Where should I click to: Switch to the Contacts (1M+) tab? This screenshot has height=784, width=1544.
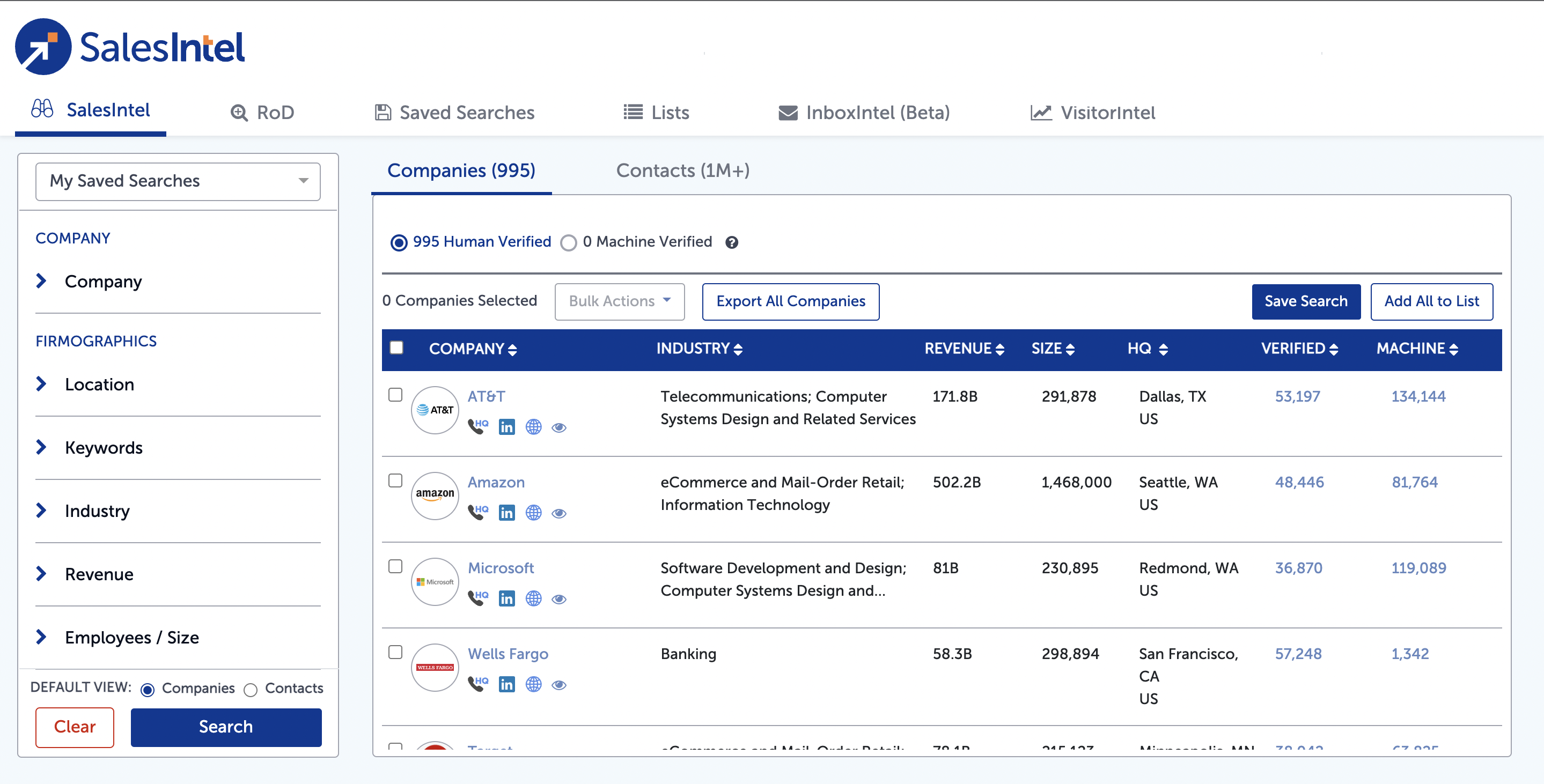click(x=682, y=171)
